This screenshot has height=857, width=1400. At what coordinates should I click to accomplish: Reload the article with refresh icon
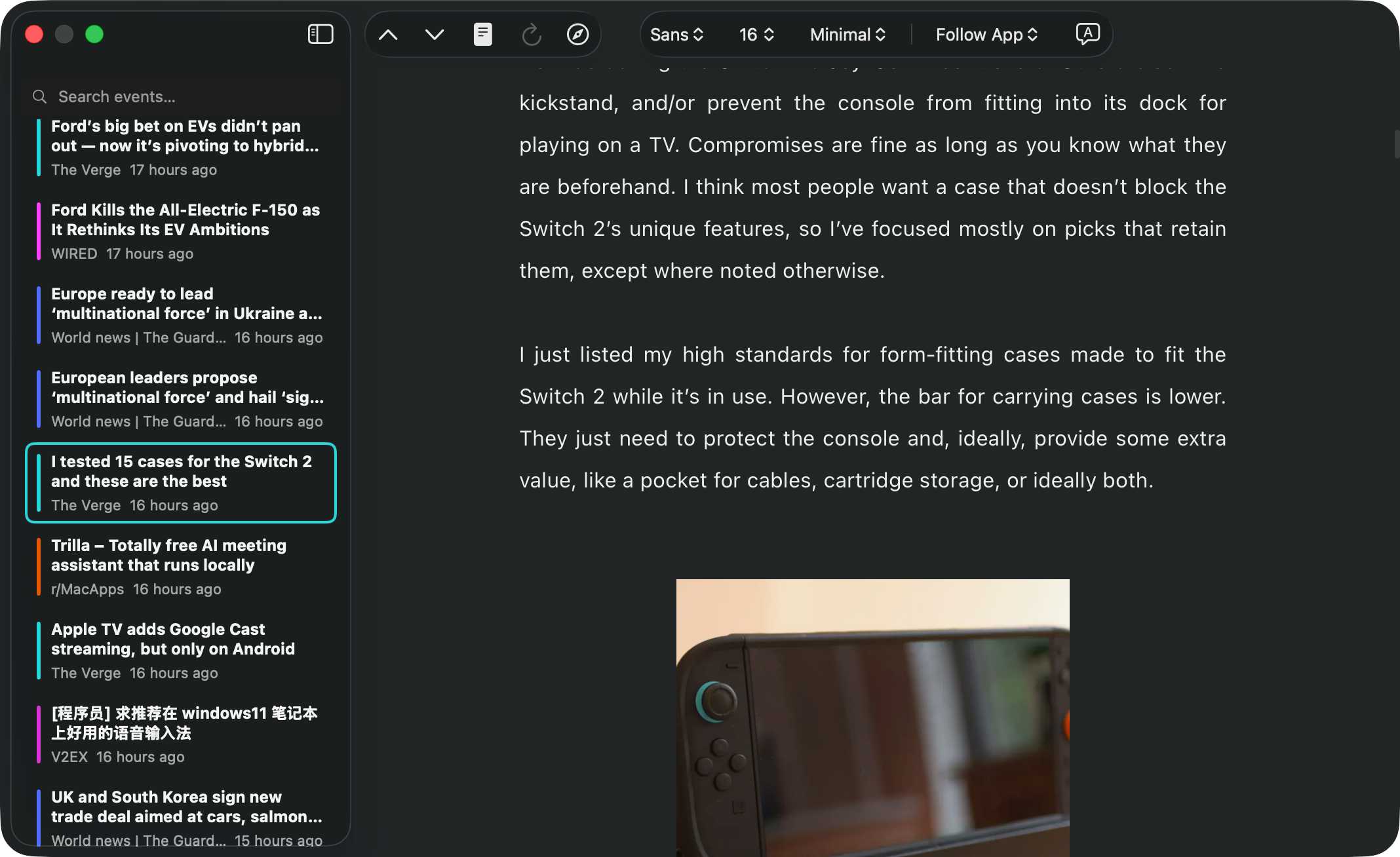(532, 35)
